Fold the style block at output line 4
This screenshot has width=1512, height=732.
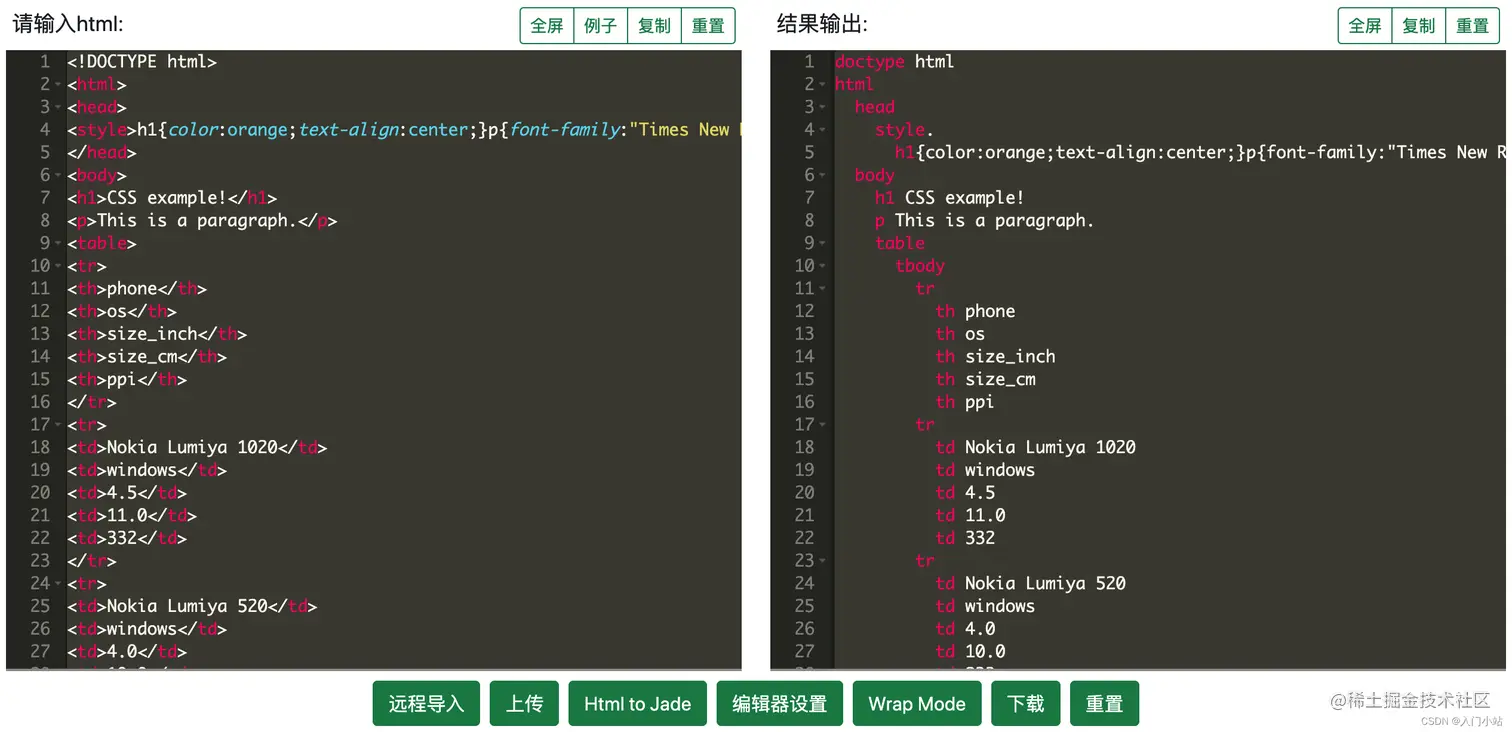click(823, 130)
